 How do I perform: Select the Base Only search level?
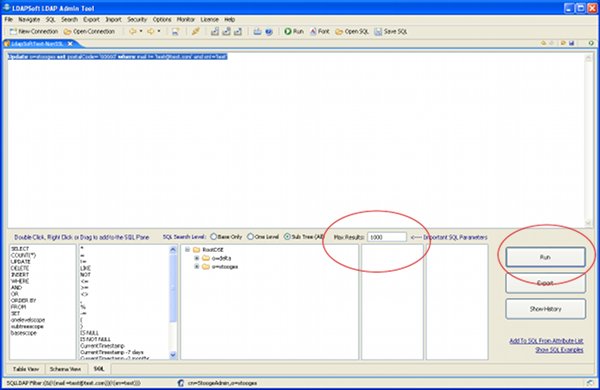pyautogui.click(x=214, y=237)
